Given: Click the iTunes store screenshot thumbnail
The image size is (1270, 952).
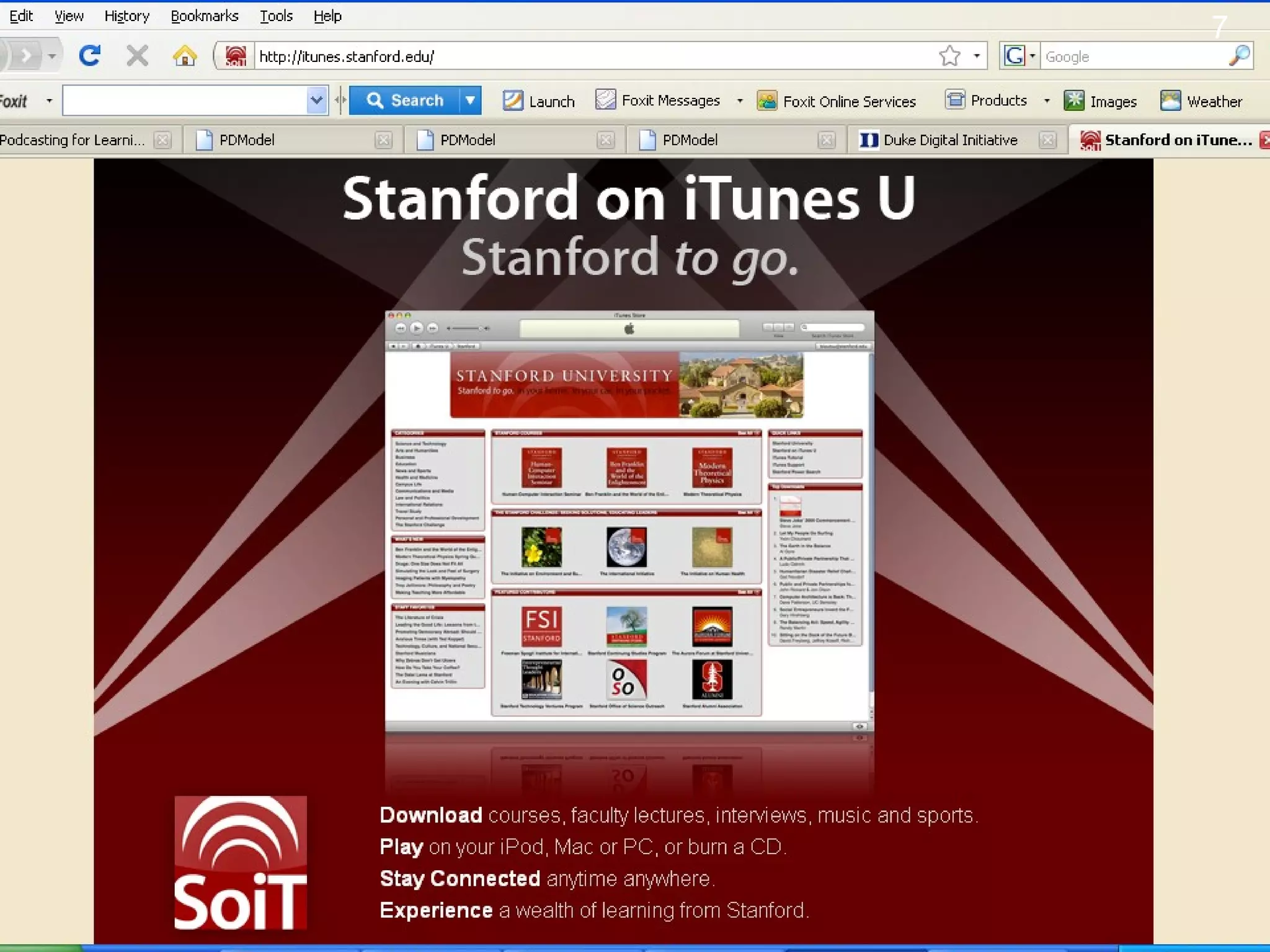Looking at the screenshot, I should pyautogui.click(x=629, y=521).
